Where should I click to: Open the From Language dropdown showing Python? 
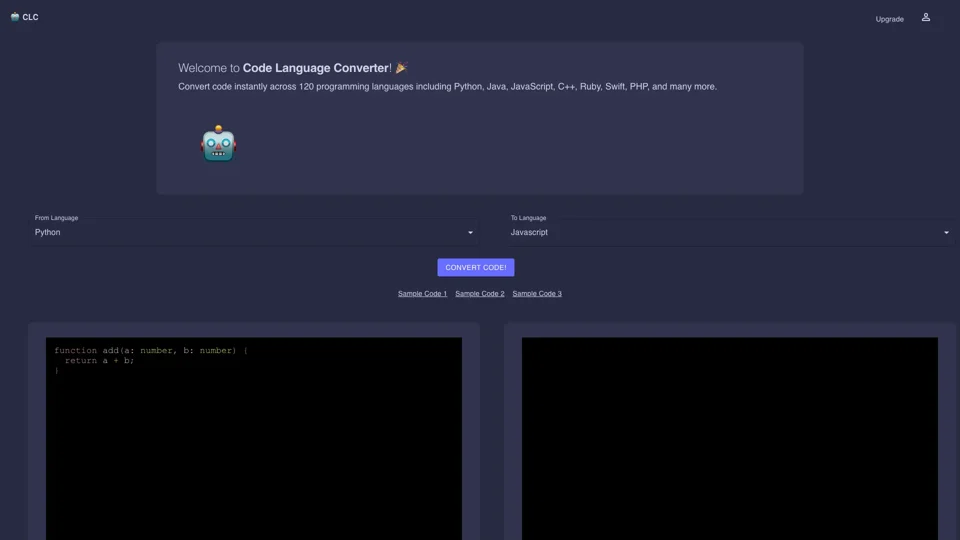(x=253, y=233)
